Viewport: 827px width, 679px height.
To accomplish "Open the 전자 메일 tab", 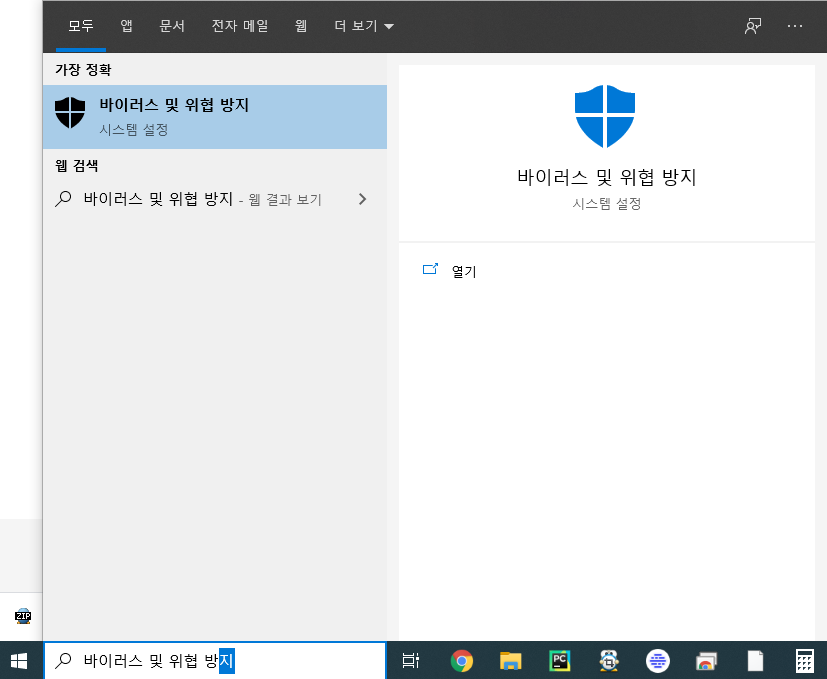I will point(240,26).
